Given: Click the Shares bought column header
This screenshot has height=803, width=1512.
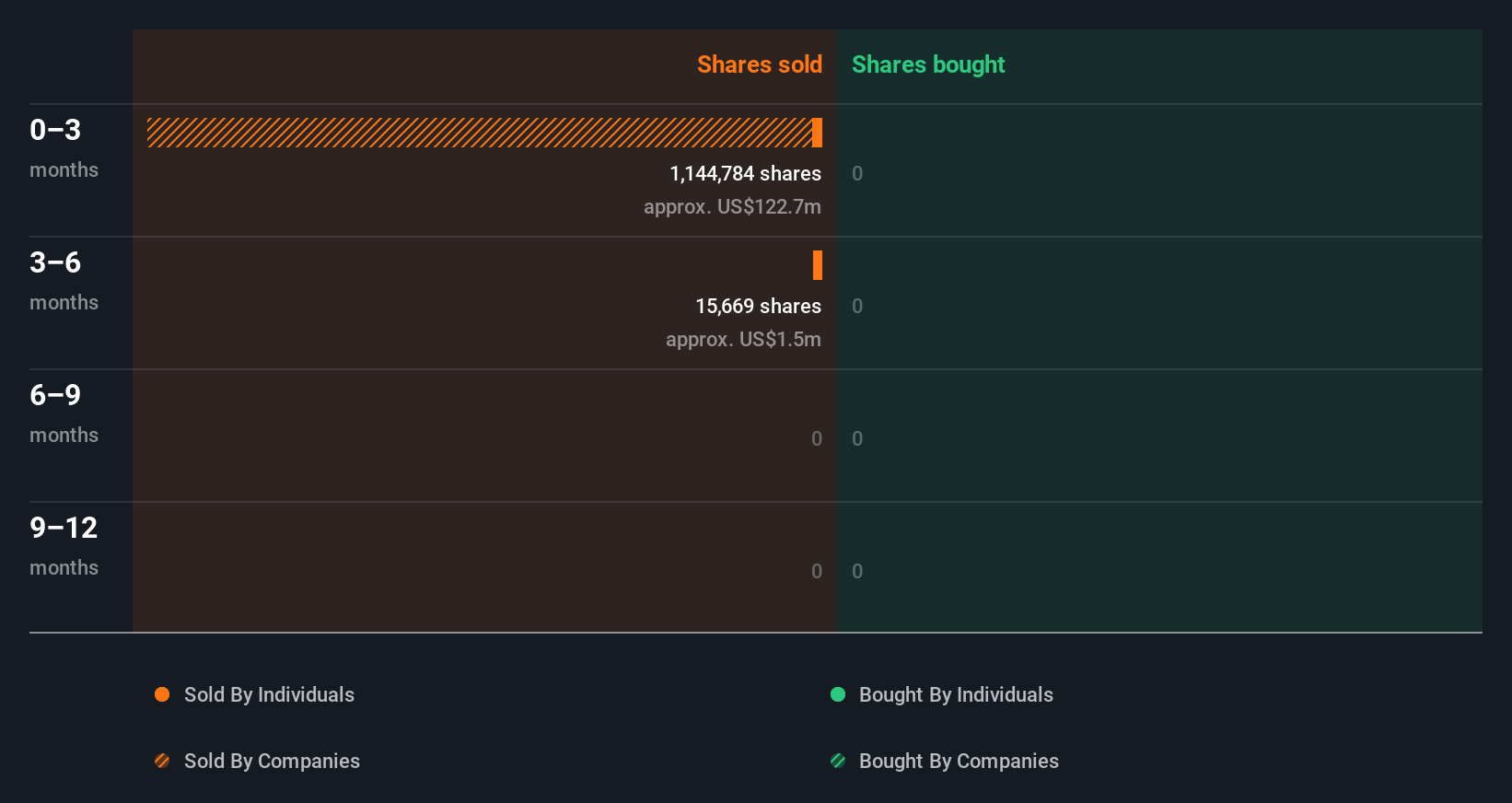Looking at the screenshot, I should tap(928, 64).
